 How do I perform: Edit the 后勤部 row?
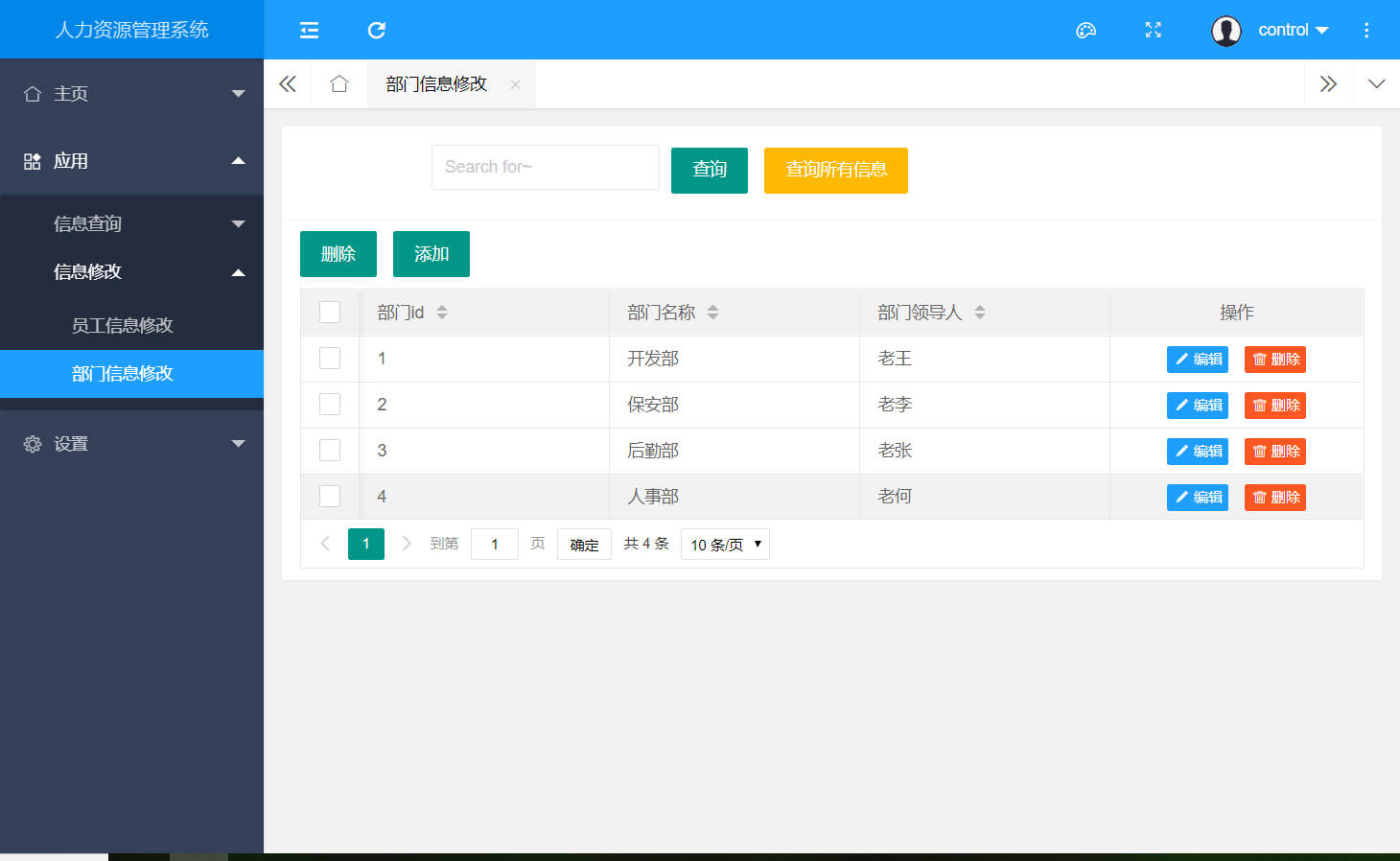[x=1198, y=452]
